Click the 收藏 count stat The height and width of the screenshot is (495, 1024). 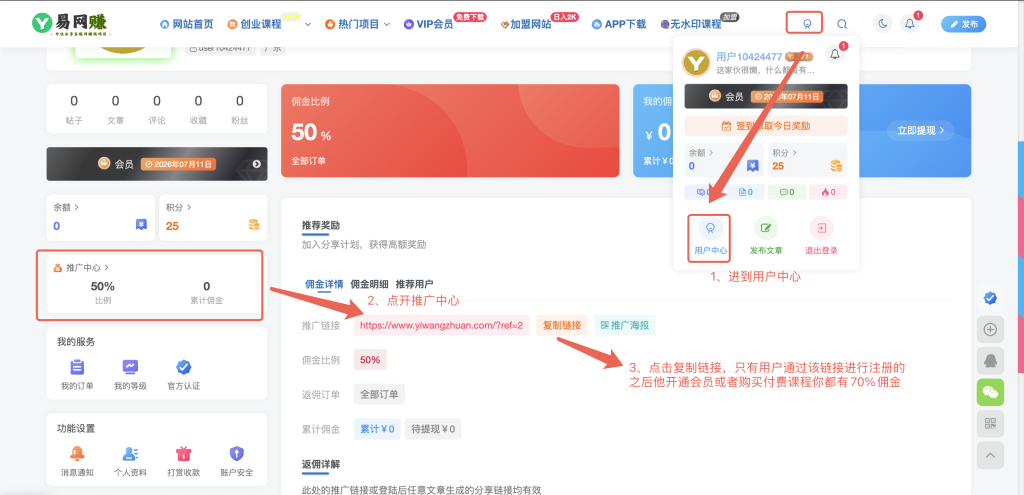click(x=199, y=110)
